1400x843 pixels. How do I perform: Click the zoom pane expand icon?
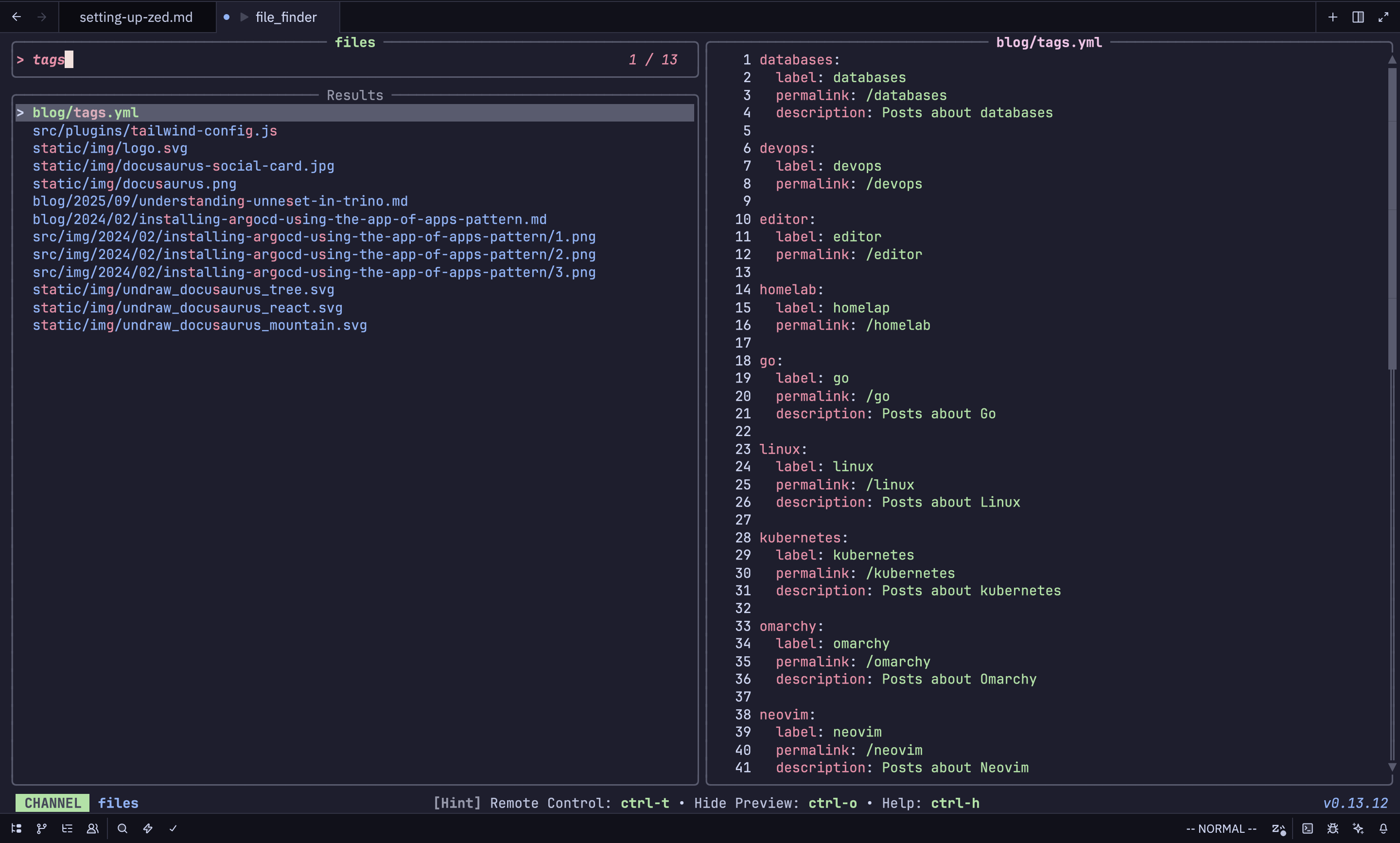(1383, 17)
